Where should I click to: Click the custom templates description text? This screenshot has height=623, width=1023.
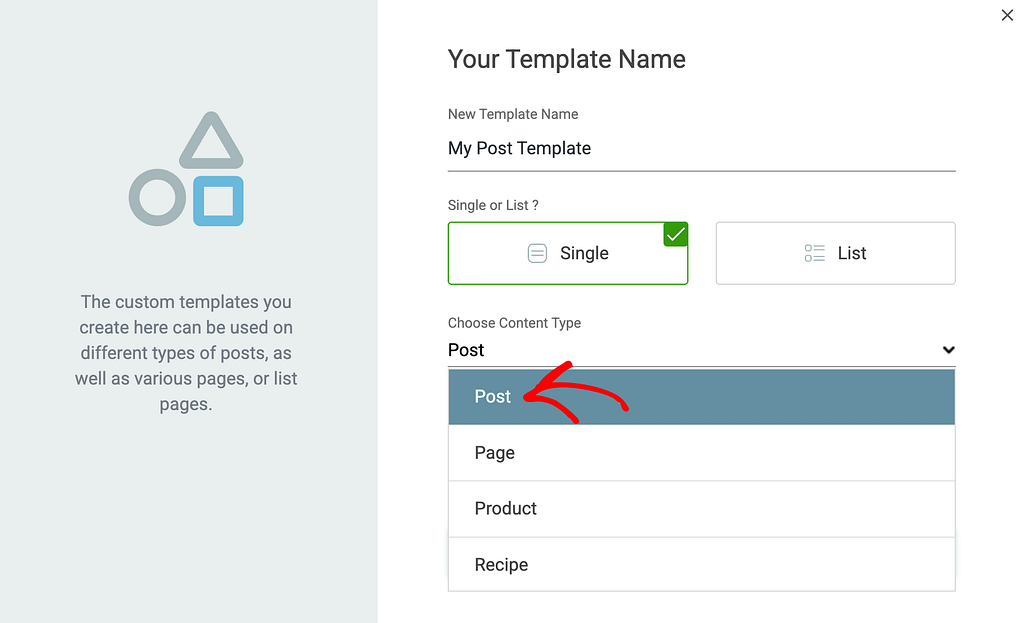186,353
